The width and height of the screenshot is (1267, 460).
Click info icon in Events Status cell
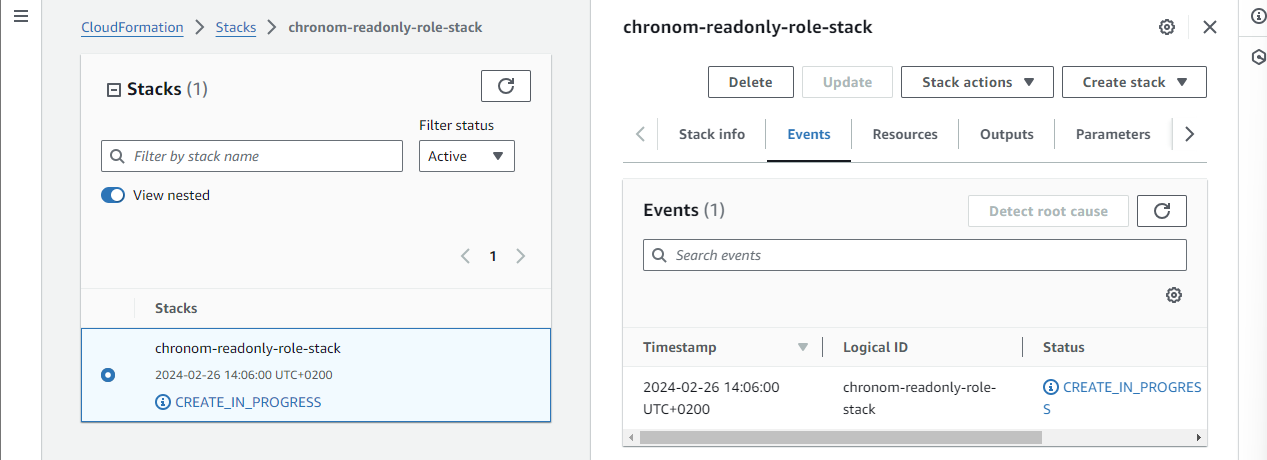click(1050, 387)
